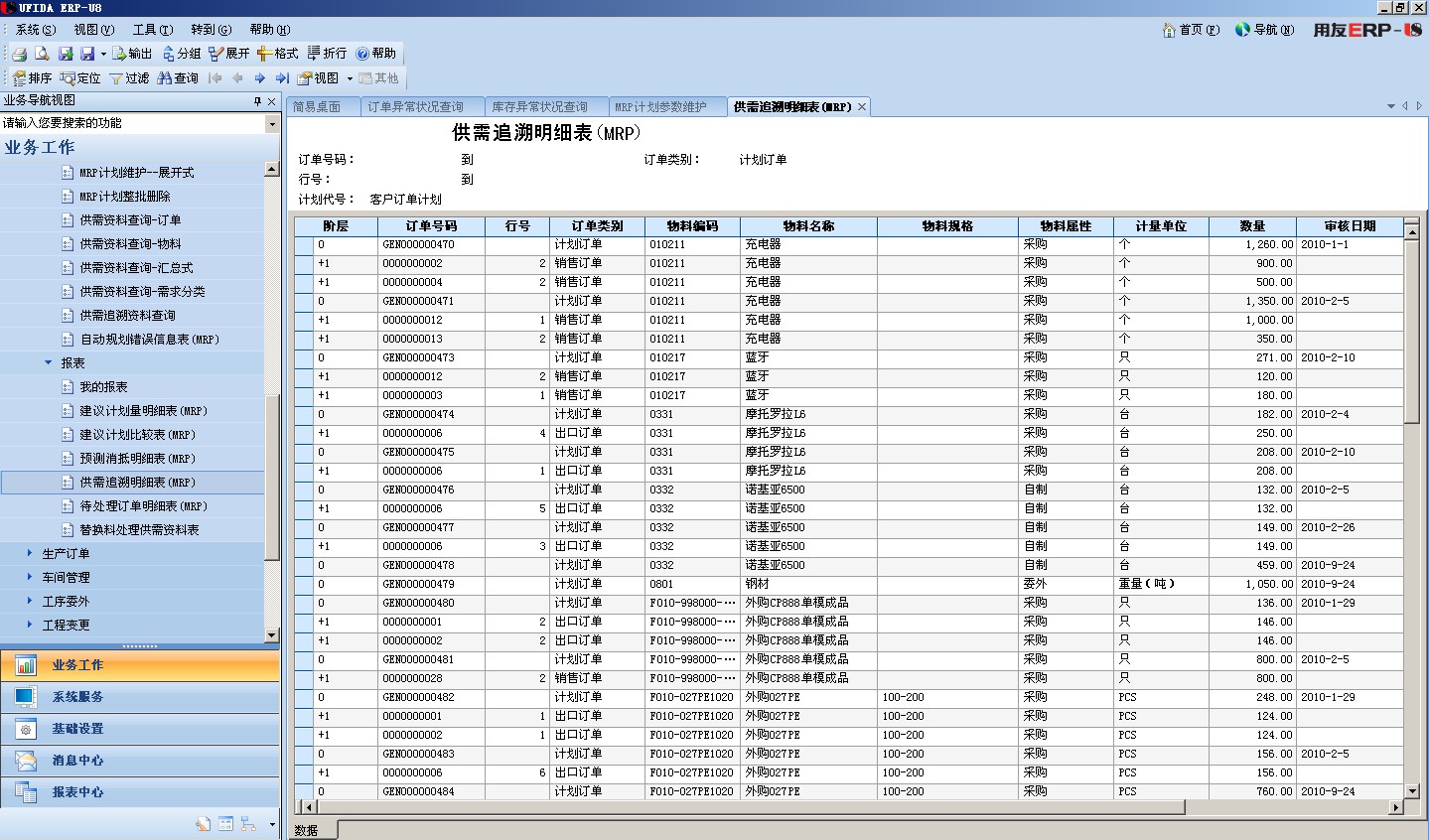Open the 视图 dropdown arrow

(350, 78)
